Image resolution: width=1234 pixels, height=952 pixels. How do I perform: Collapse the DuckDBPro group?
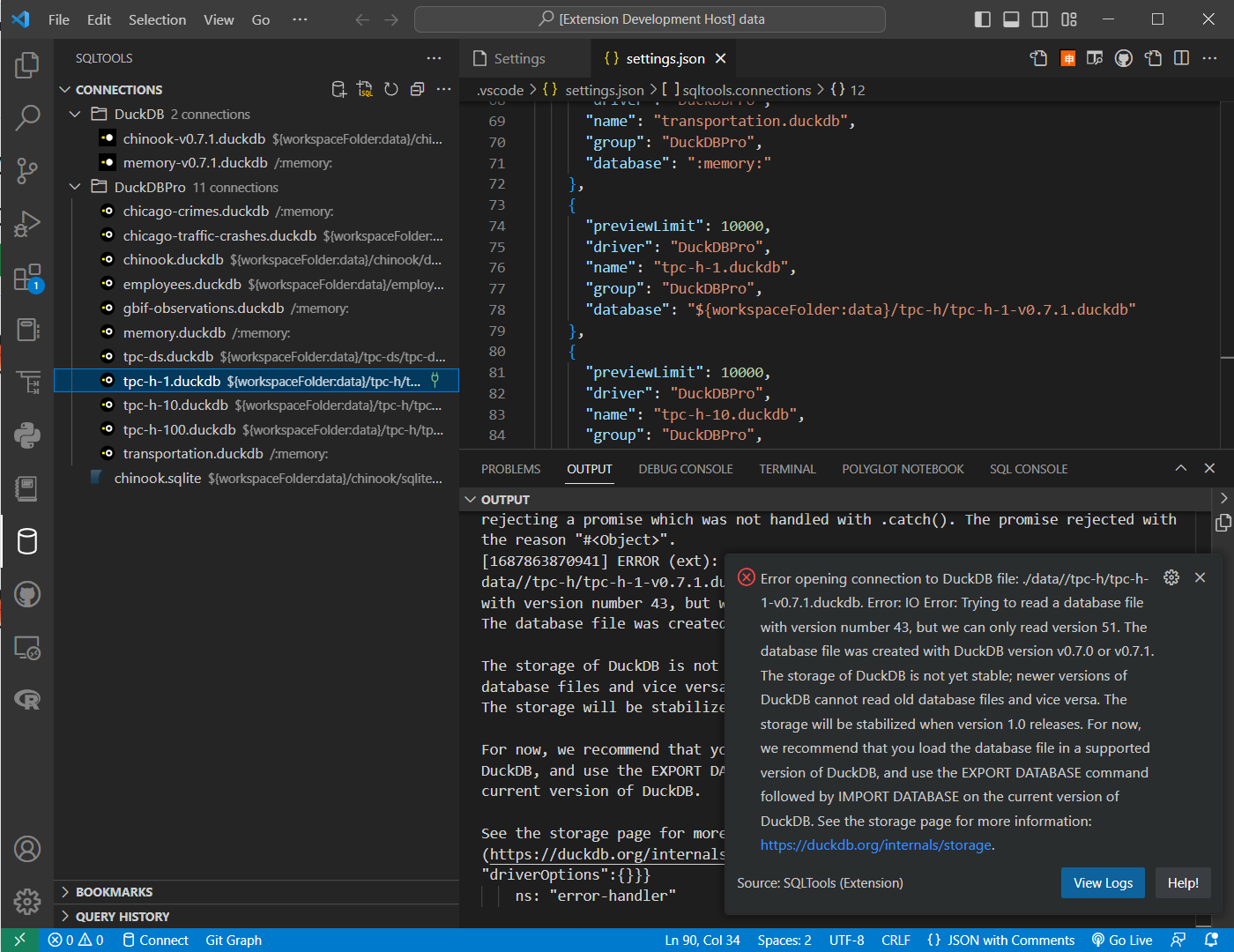pos(75,187)
